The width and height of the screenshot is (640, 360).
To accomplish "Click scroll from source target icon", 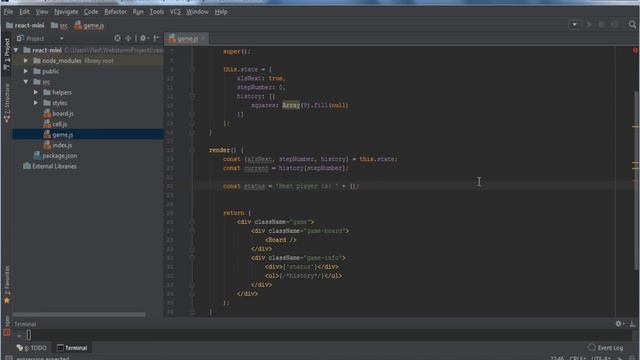I will tap(118, 38).
